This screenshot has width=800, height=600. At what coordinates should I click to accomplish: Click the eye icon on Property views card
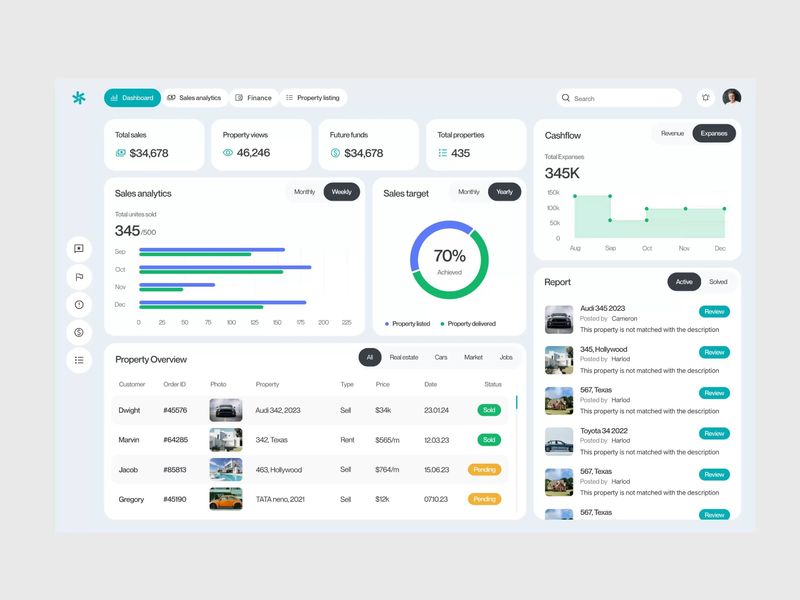pos(228,153)
